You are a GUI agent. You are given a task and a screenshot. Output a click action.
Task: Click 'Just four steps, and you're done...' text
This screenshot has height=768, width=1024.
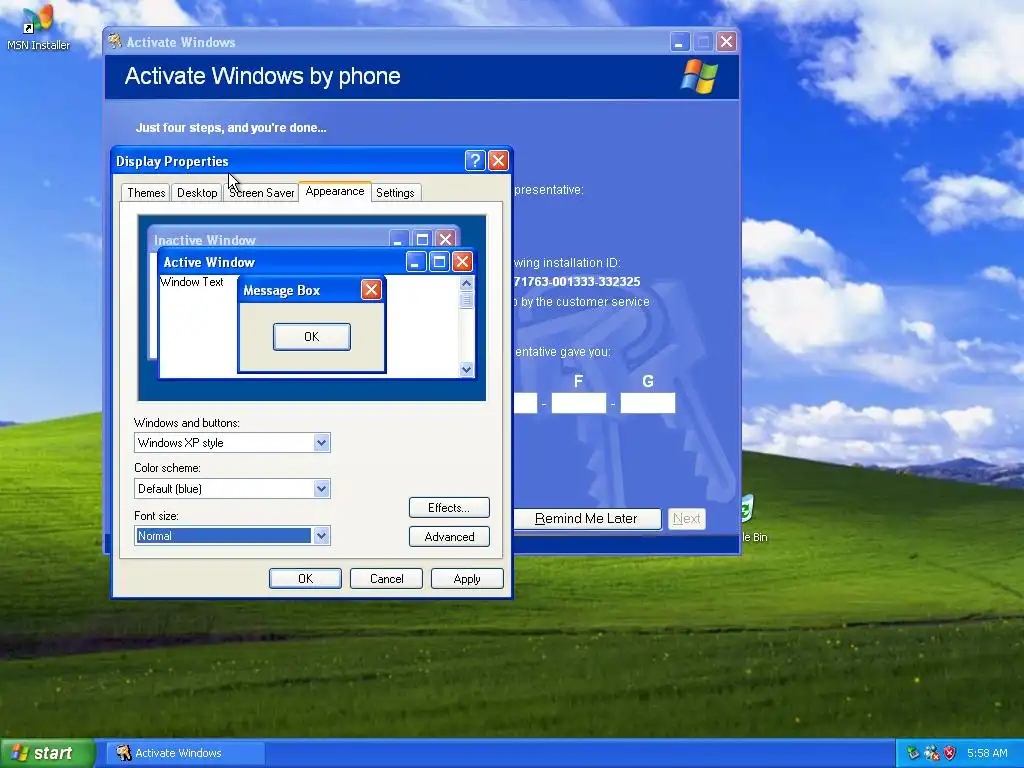pos(231,127)
